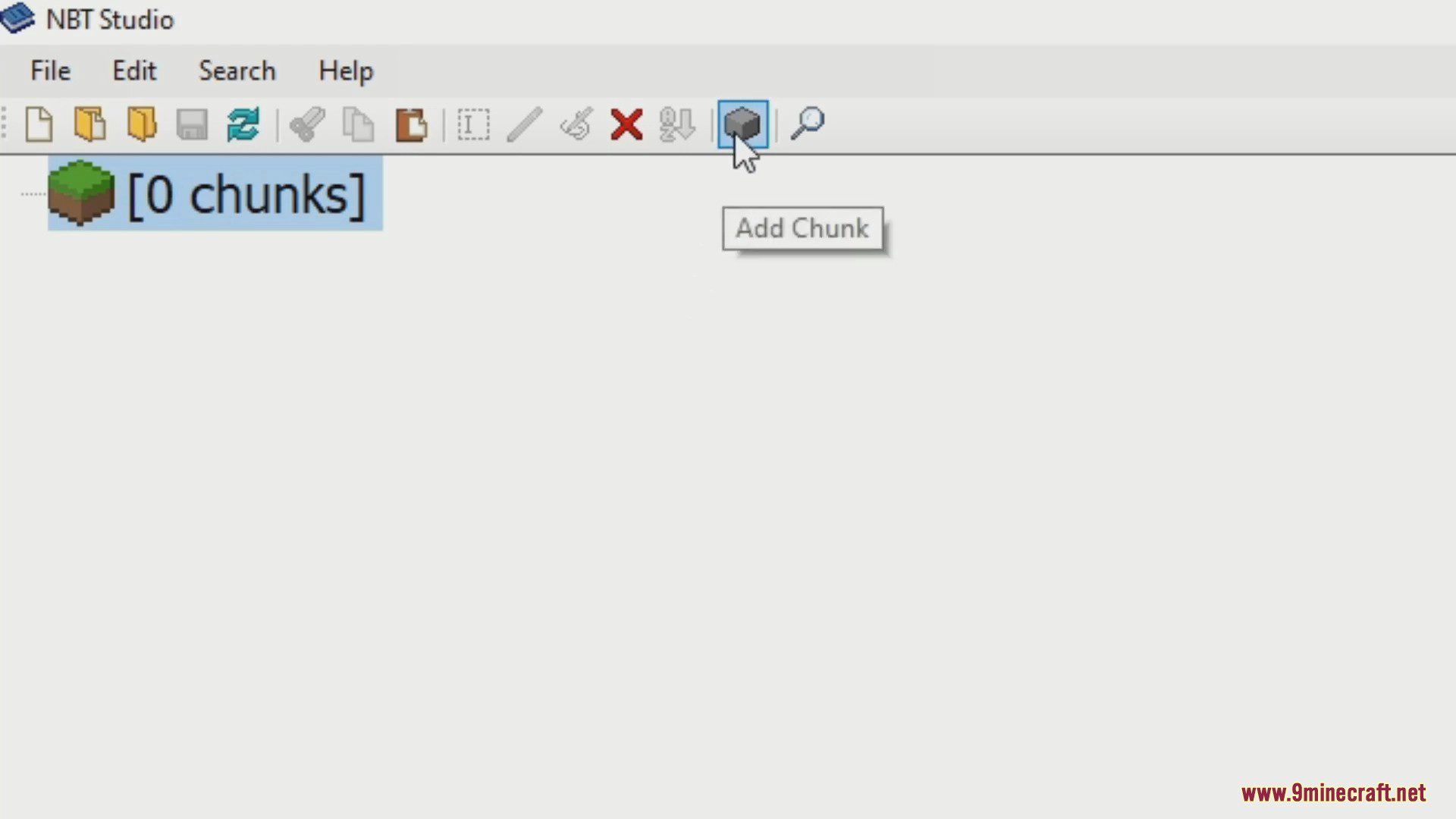Click the Edit as SNBT icon
The width and height of the screenshot is (1456, 819).
click(576, 124)
